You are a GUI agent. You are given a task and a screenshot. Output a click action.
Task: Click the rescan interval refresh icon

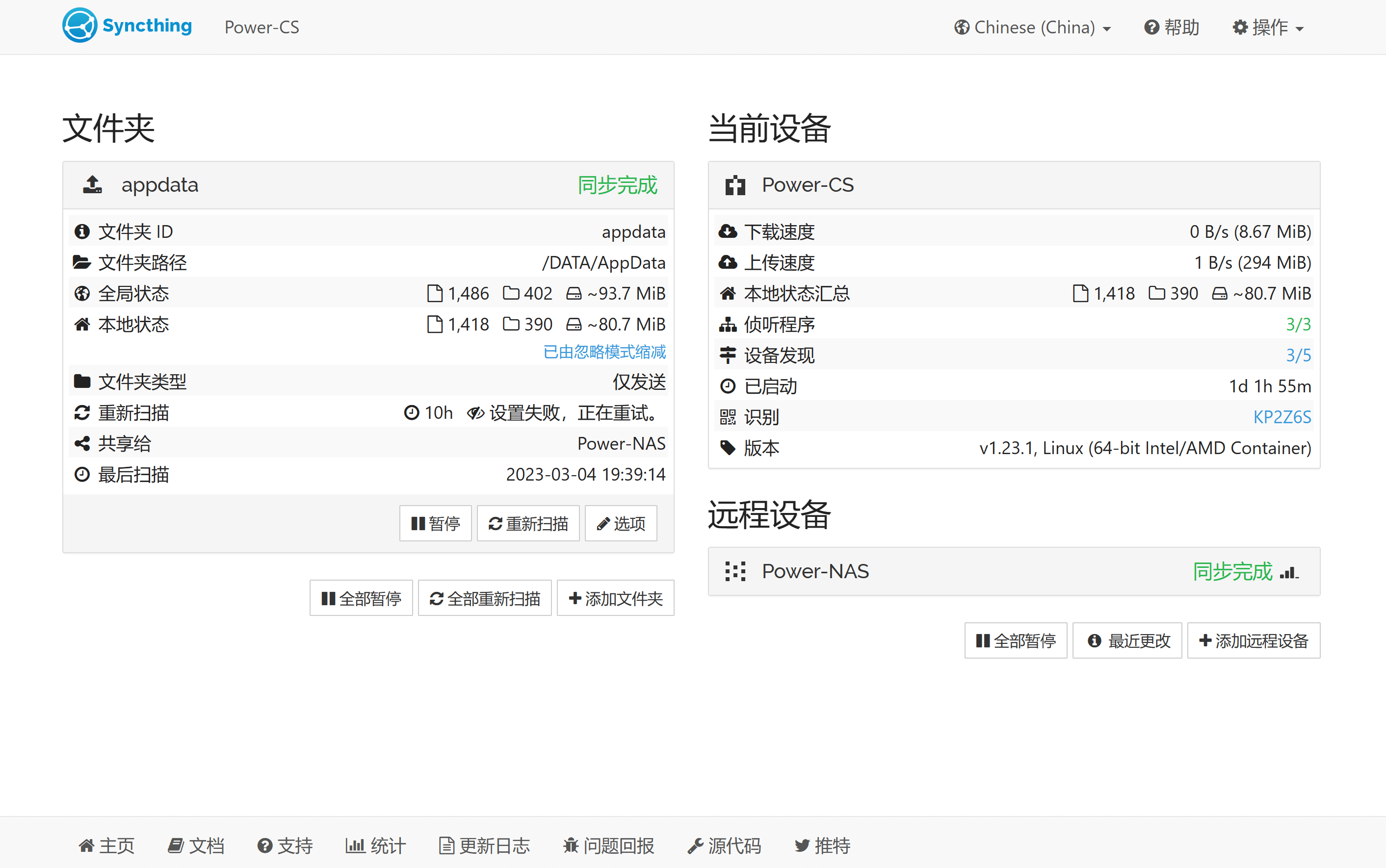point(82,413)
